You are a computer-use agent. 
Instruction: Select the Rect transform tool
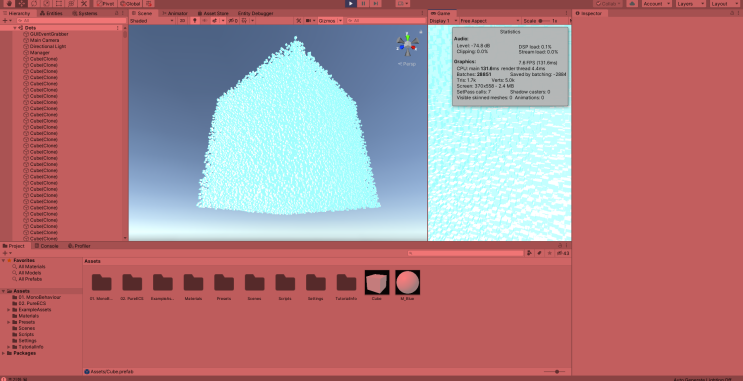[x=59, y=3]
